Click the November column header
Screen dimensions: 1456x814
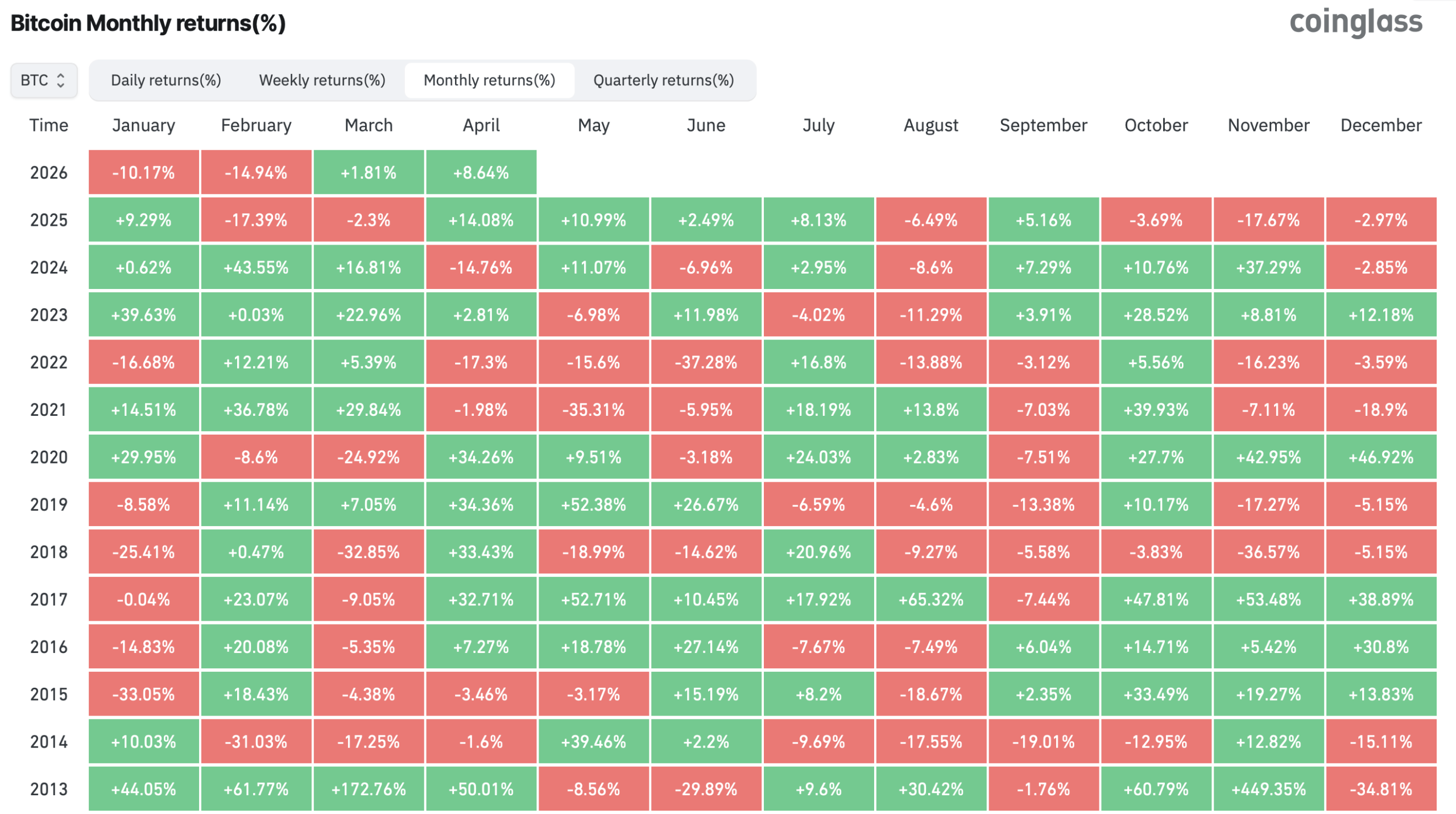1268,125
